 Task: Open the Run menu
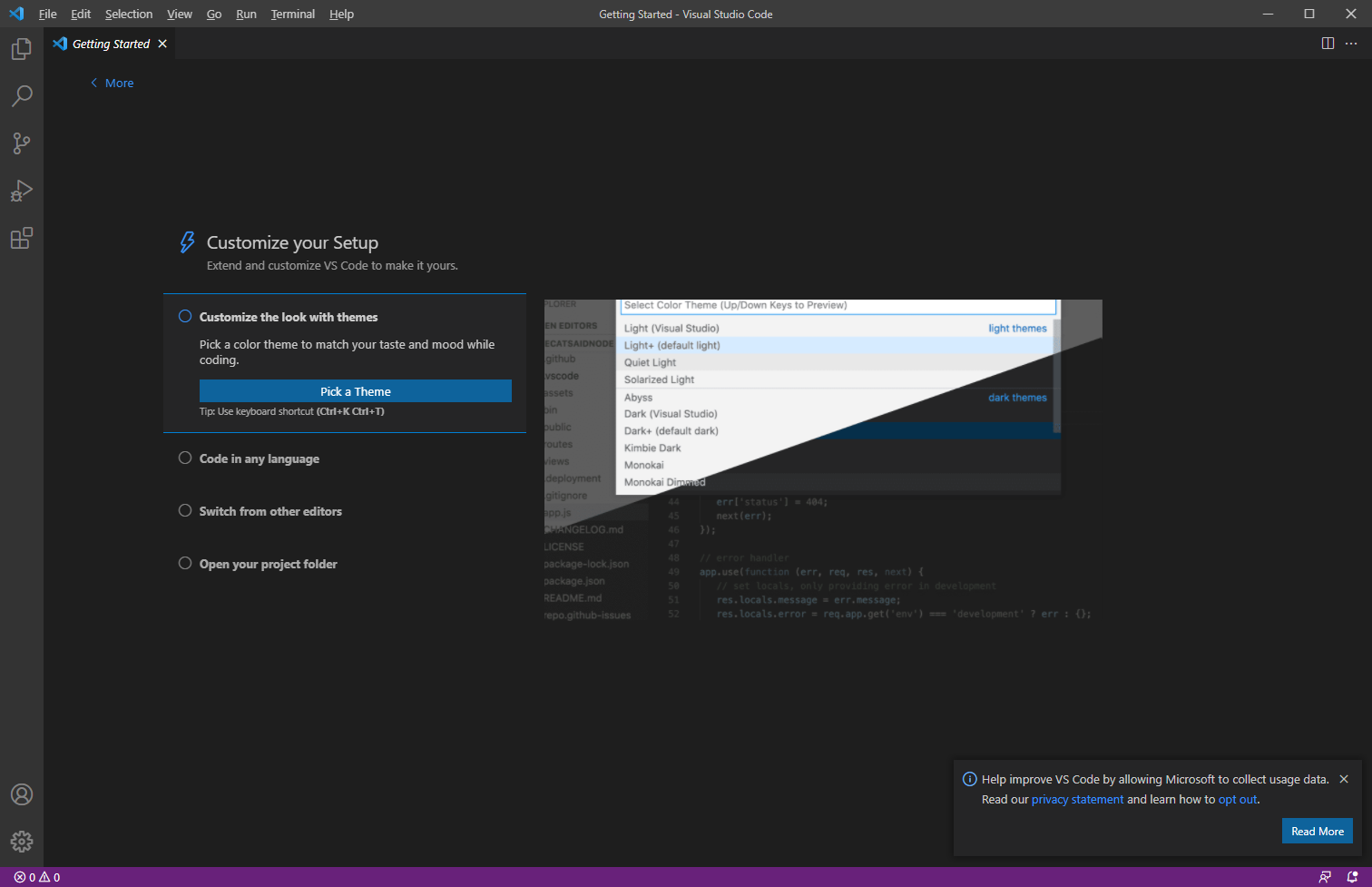(246, 14)
